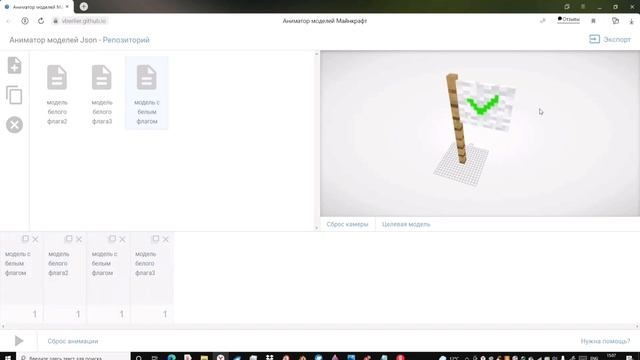Click the delete model circle-X icon
This screenshot has height=360, width=640.
14,125
